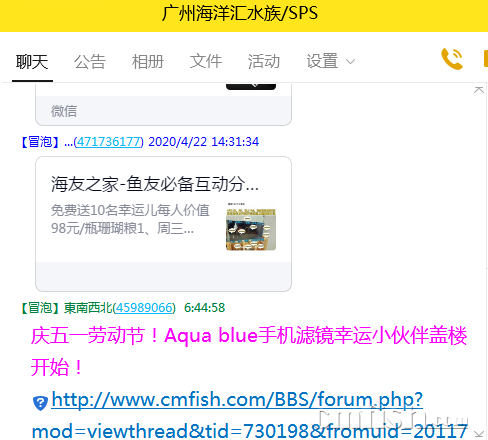Click the blue shield link-safety icon
The height and width of the screenshot is (440, 488).
click(x=40, y=403)
